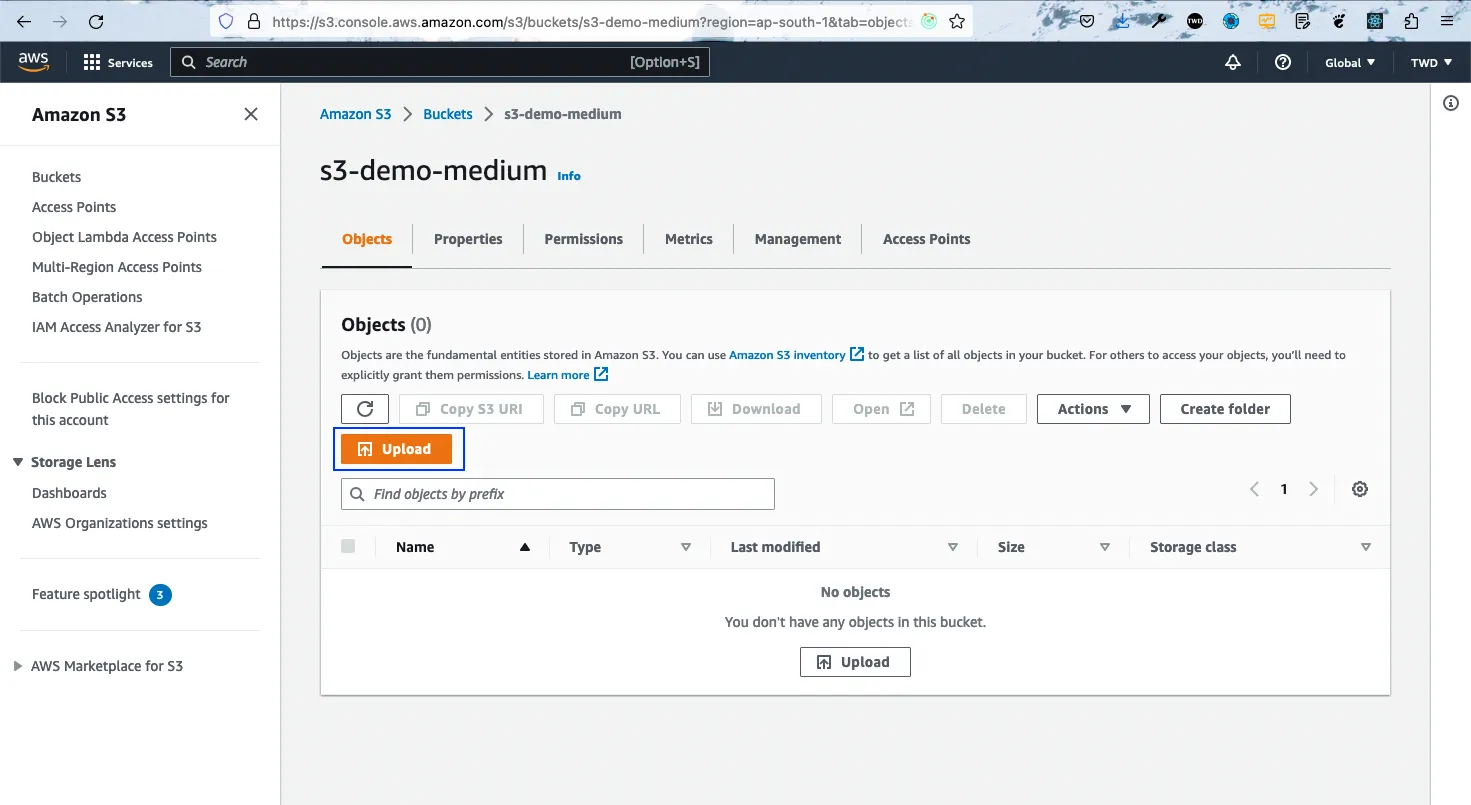
Task: Open the wrench developer tools icon
Action: click(1159, 21)
